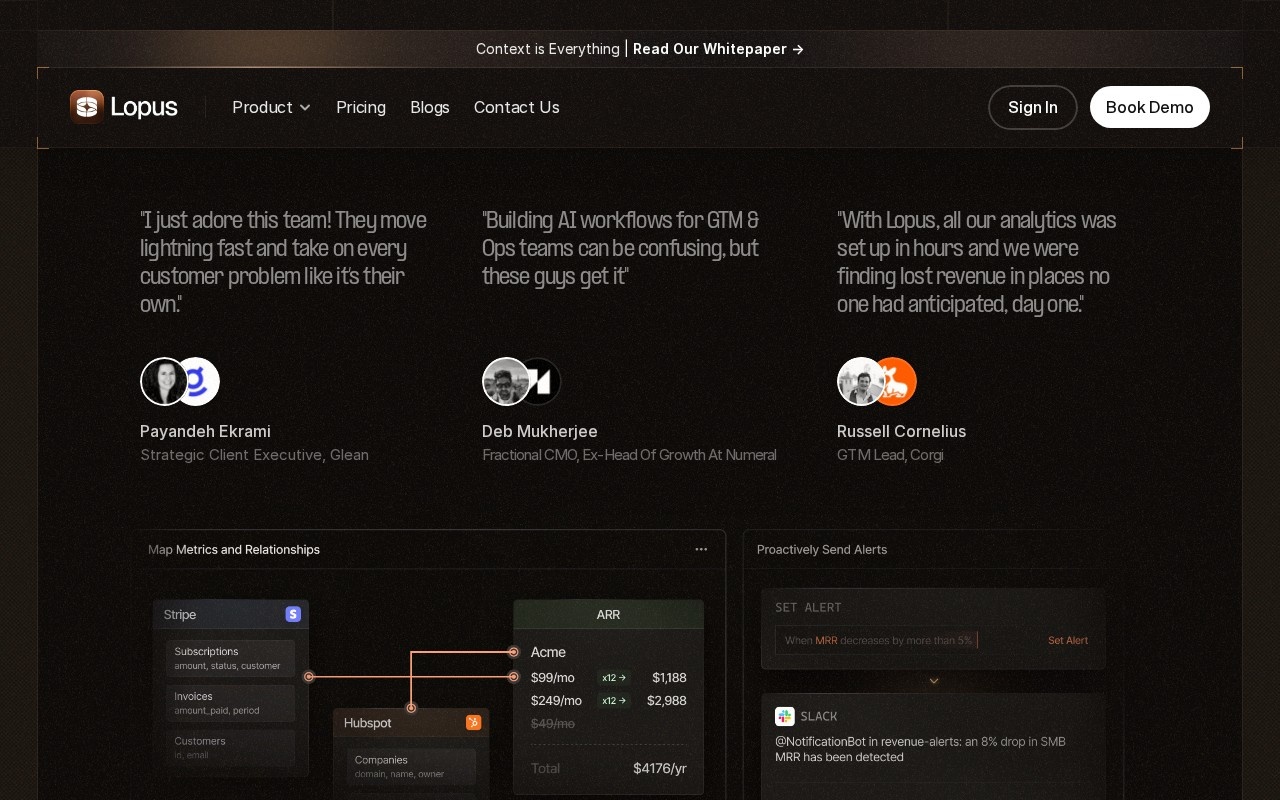The image size is (1280, 800).
Task: Click Russell Cornelius's profile photo
Action: tap(861, 381)
